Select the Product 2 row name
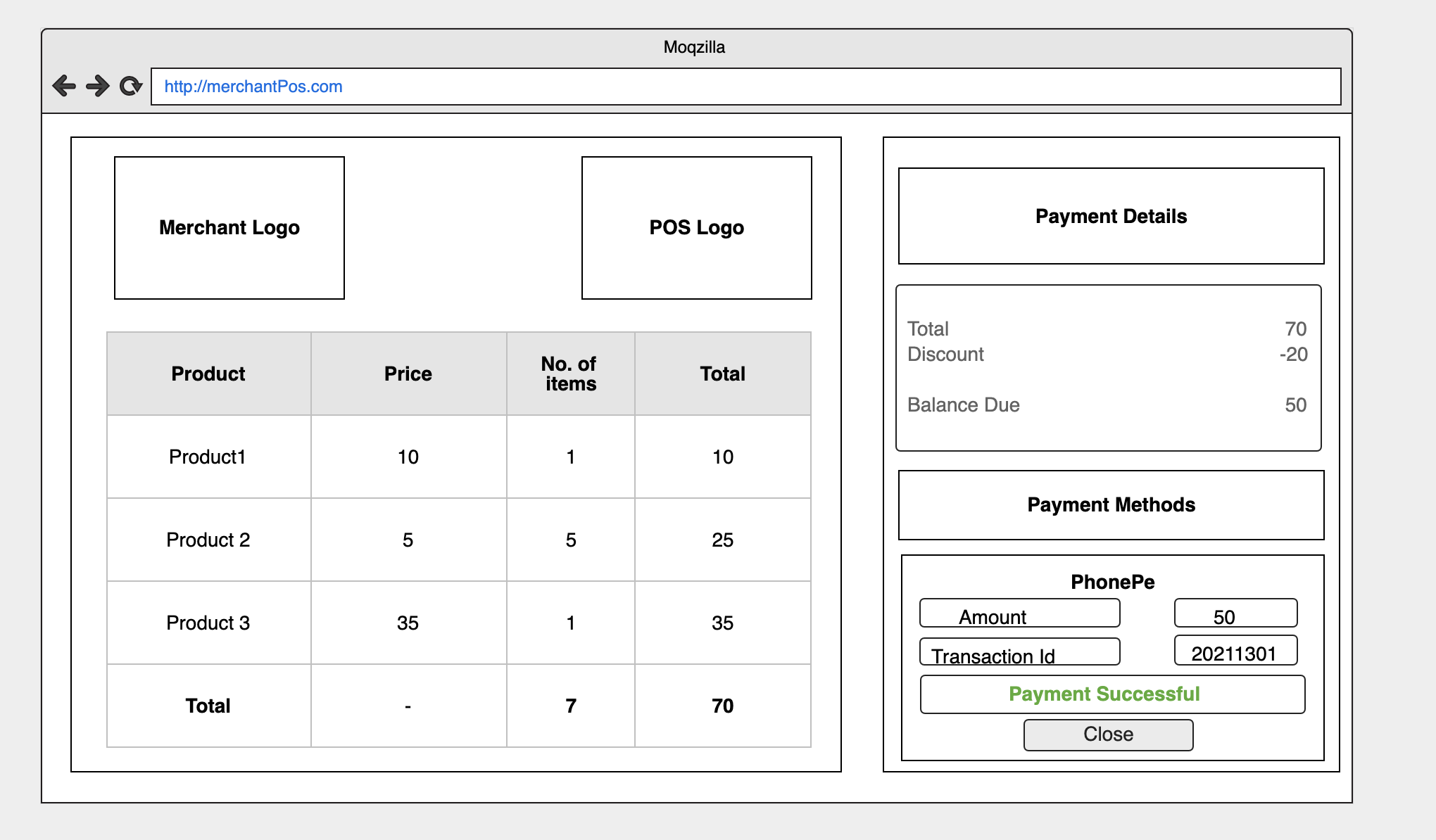Screen dimensions: 1436x840 coord(208,540)
